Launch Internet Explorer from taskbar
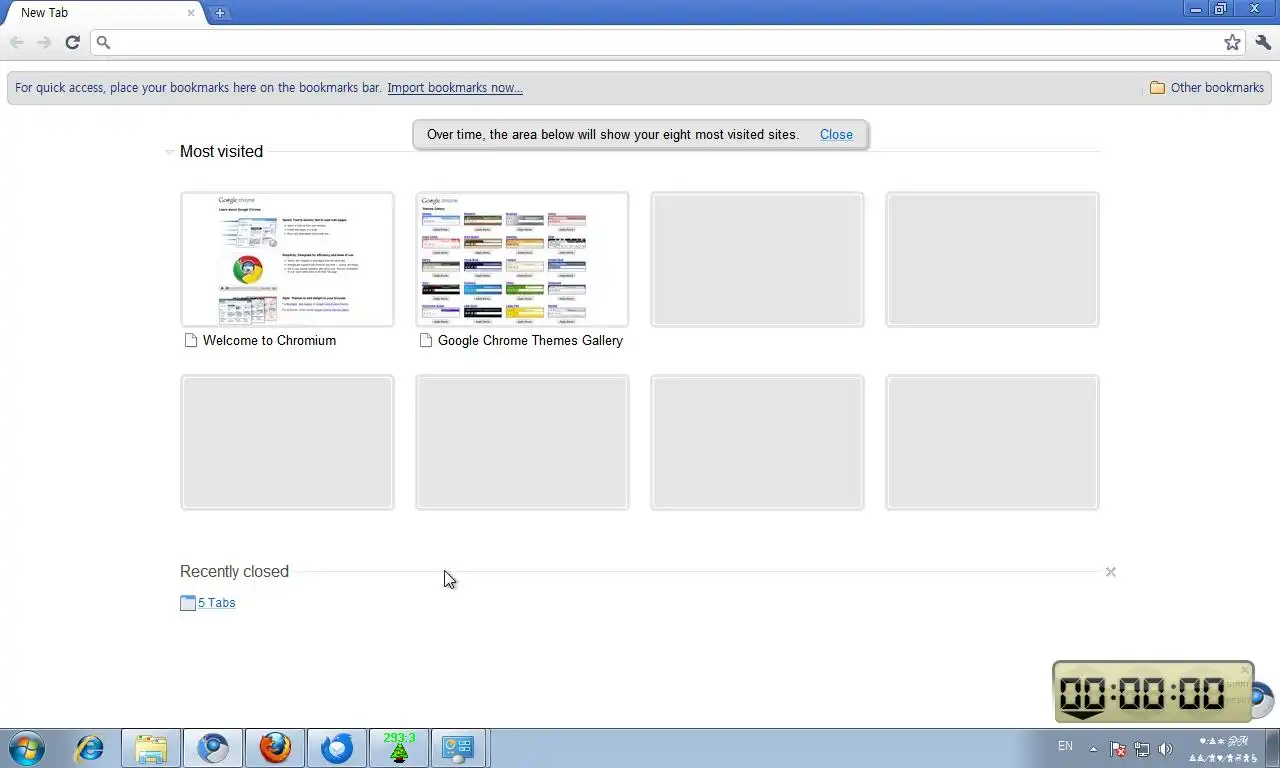 [x=89, y=748]
